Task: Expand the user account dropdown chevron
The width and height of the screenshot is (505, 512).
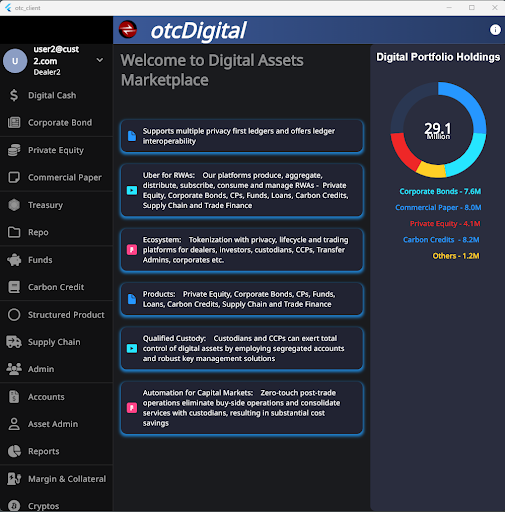Action: click(100, 60)
